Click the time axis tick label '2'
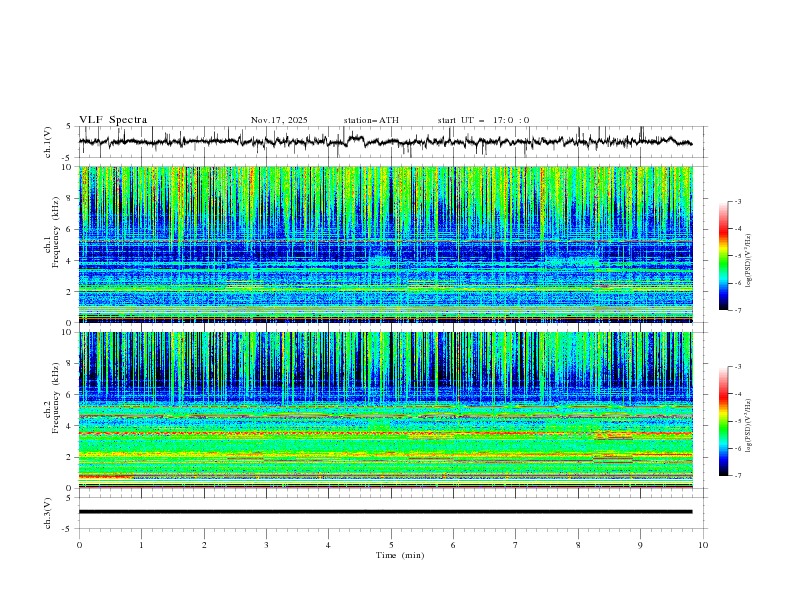 (x=204, y=545)
